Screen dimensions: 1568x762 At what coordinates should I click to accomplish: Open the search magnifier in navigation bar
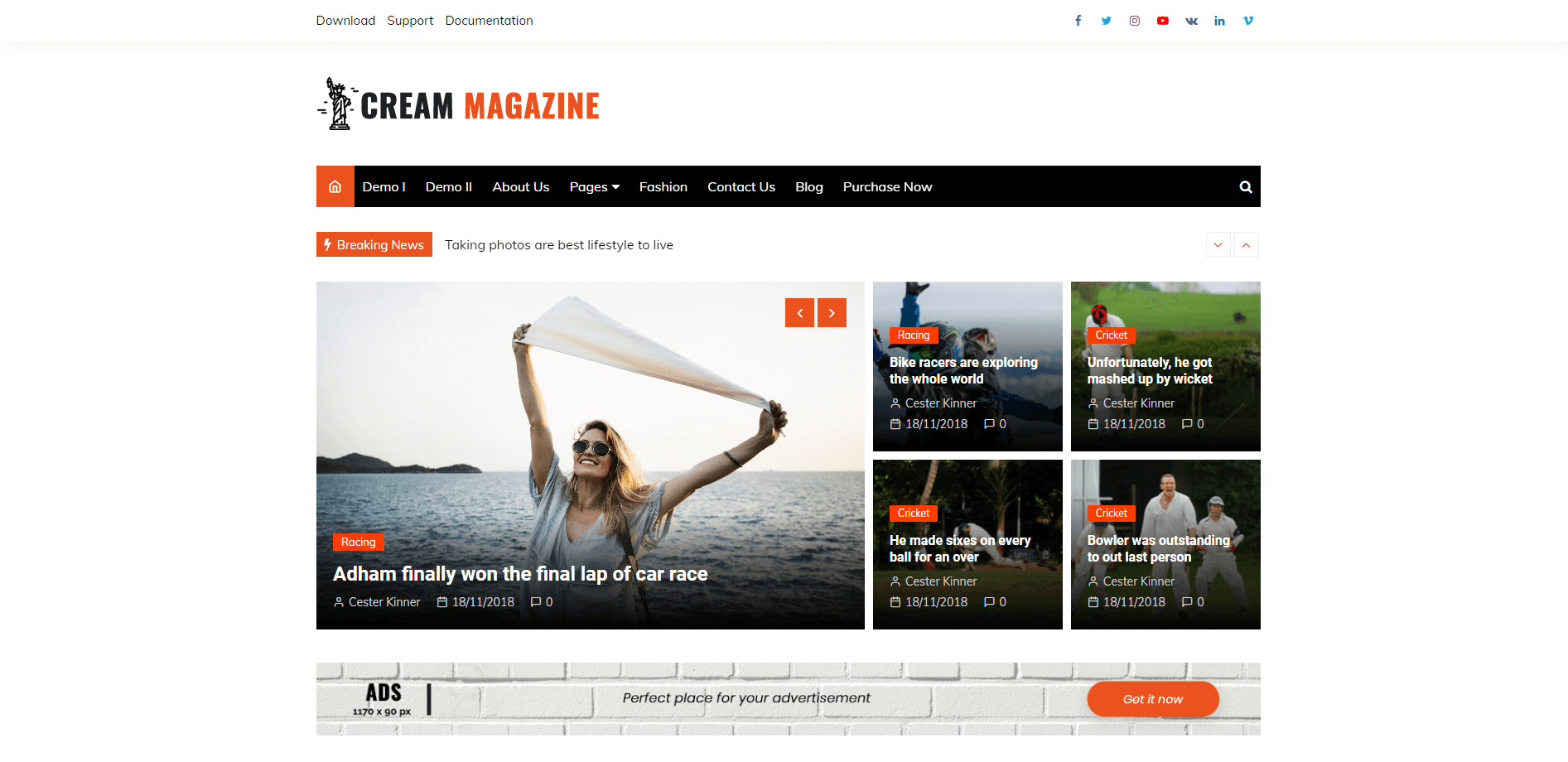pos(1245,187)
